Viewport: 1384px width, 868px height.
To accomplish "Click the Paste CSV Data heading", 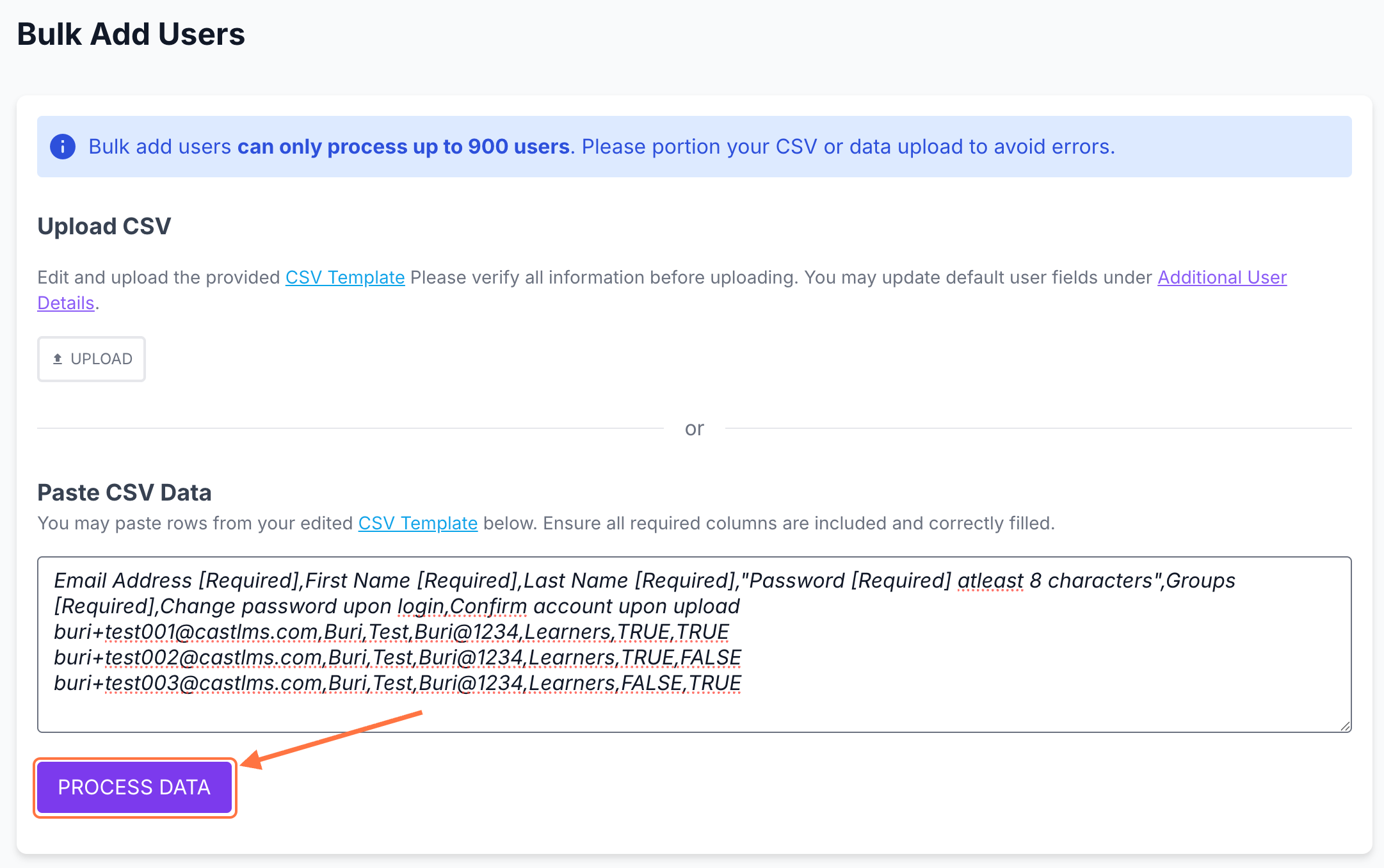I will 124,492.
